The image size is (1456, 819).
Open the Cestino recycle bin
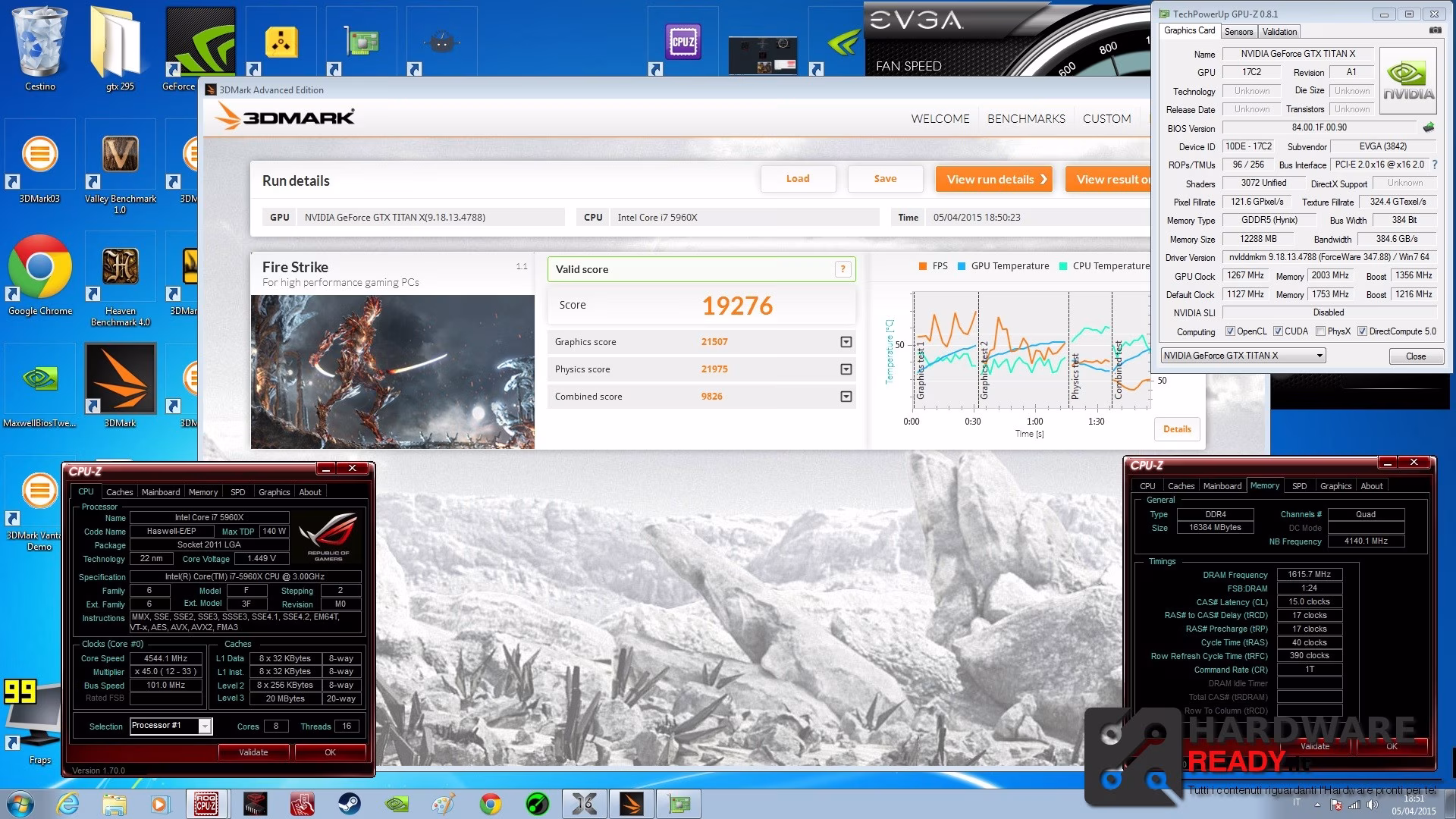(39, 49)
